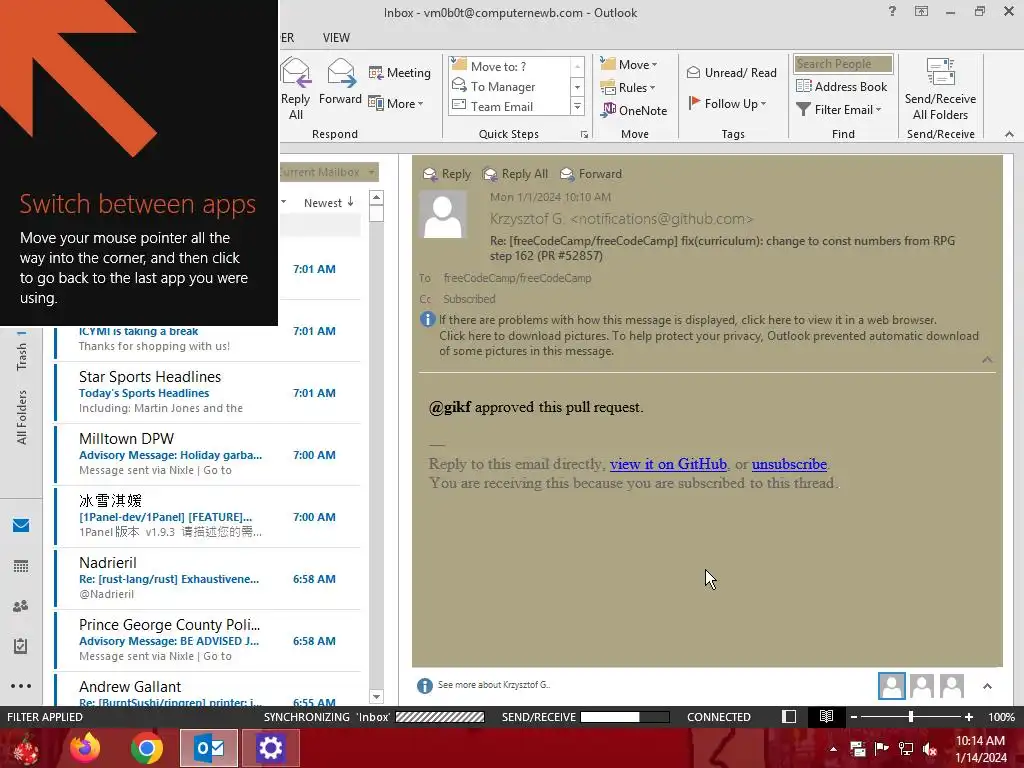
Task: Open the VIEW ribbon tab
Action: tap(336, 38)
